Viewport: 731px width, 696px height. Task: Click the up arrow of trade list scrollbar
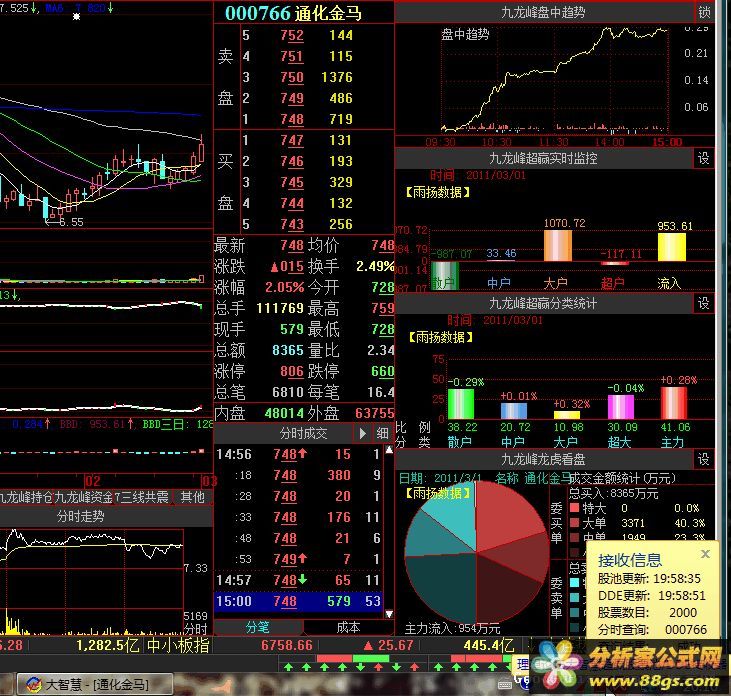[x=389, y=450]
